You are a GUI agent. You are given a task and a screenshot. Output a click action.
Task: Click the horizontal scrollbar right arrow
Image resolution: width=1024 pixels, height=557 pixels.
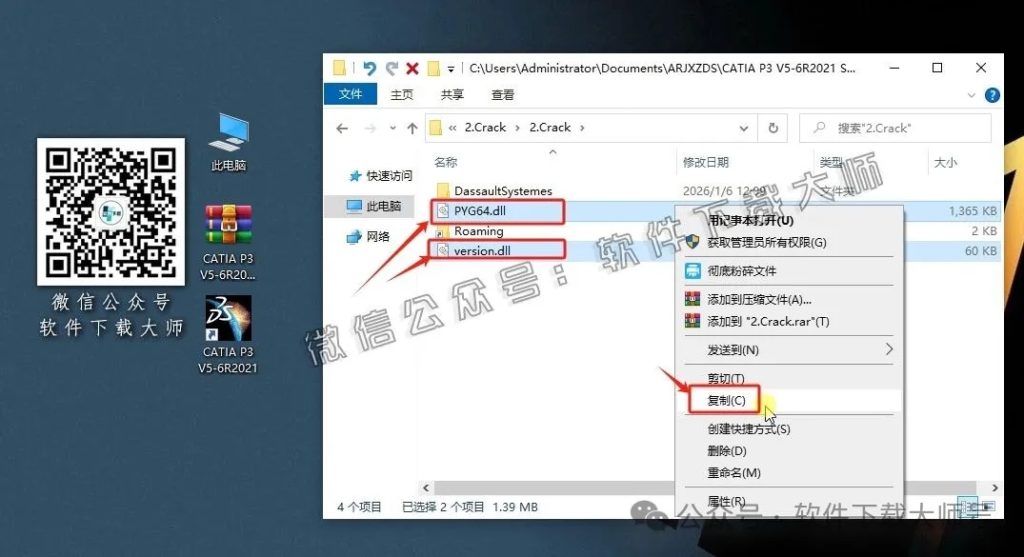click(994, 488)
